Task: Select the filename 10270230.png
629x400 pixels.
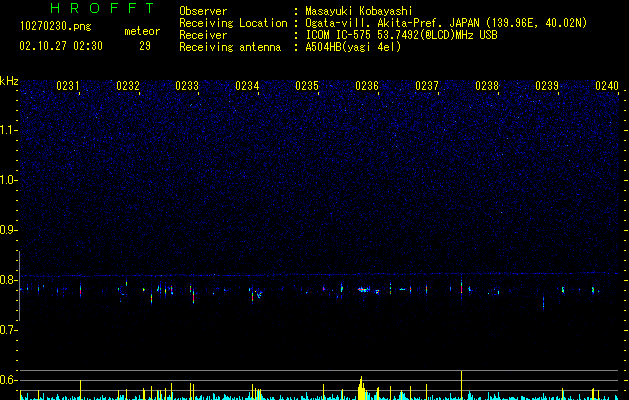Action: pos(55,27)
